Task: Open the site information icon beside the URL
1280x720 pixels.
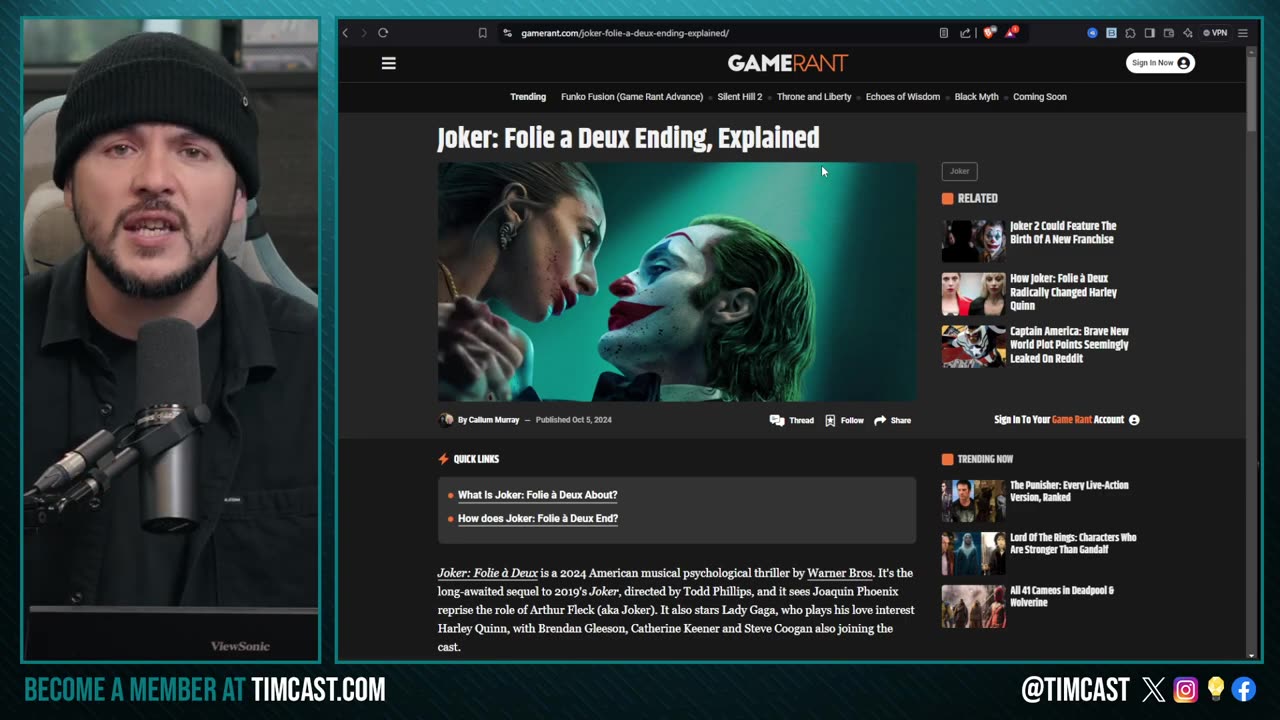Action: (508, 33)
